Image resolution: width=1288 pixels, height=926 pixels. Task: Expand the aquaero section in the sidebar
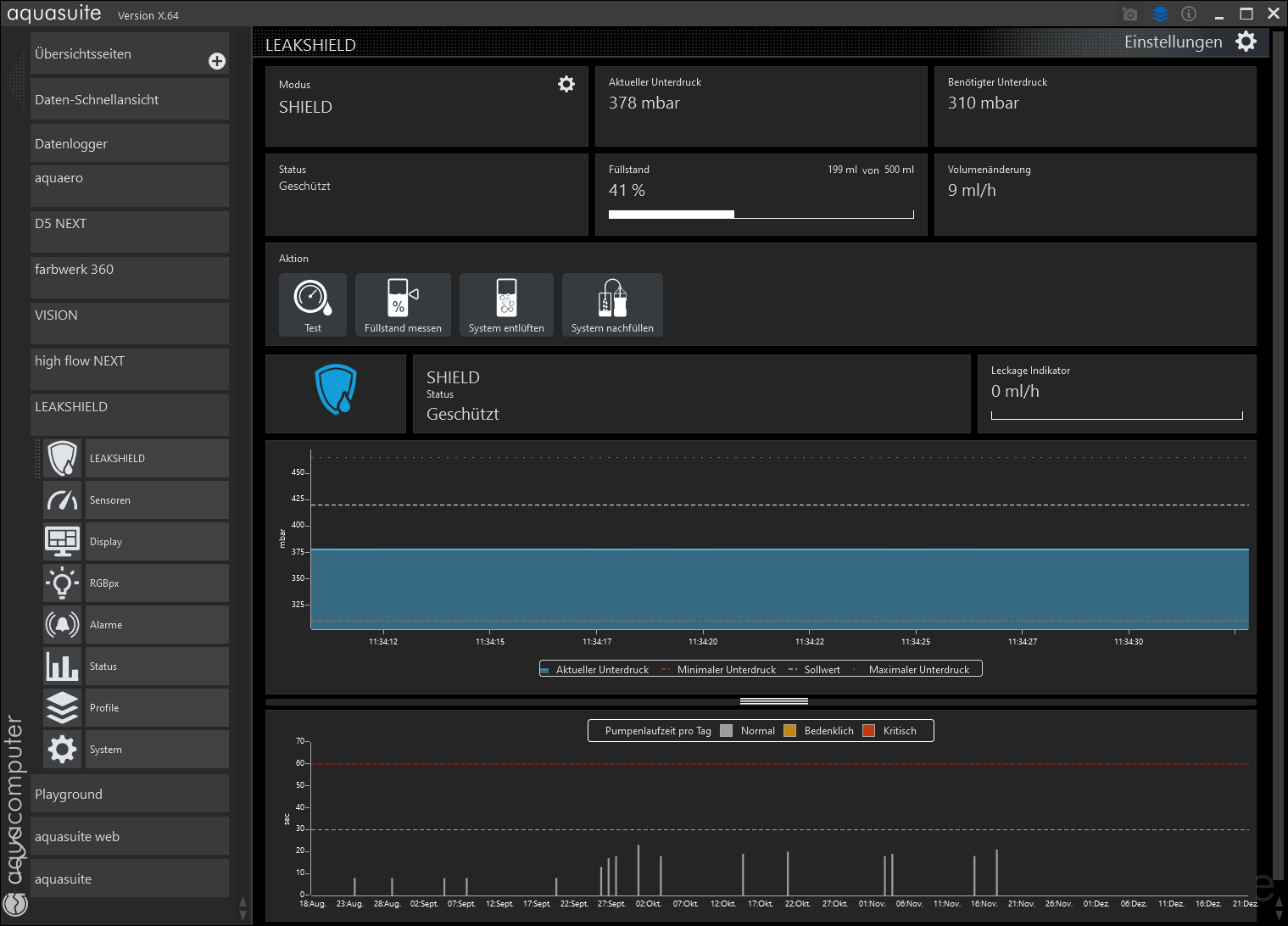(130, 185)
